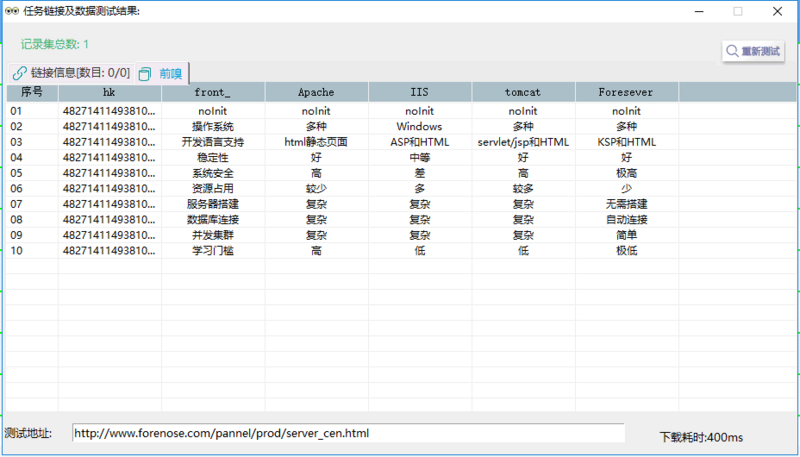Open the 链接信息 tab
The image size is (800, 457).
tap(71, 73)
